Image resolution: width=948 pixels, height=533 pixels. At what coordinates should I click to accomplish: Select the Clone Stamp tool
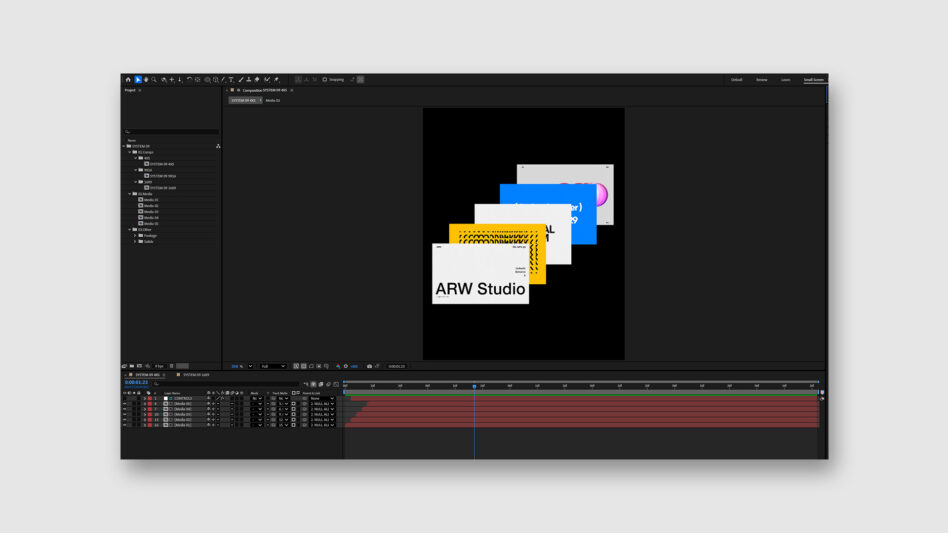[x=249, y=80]
